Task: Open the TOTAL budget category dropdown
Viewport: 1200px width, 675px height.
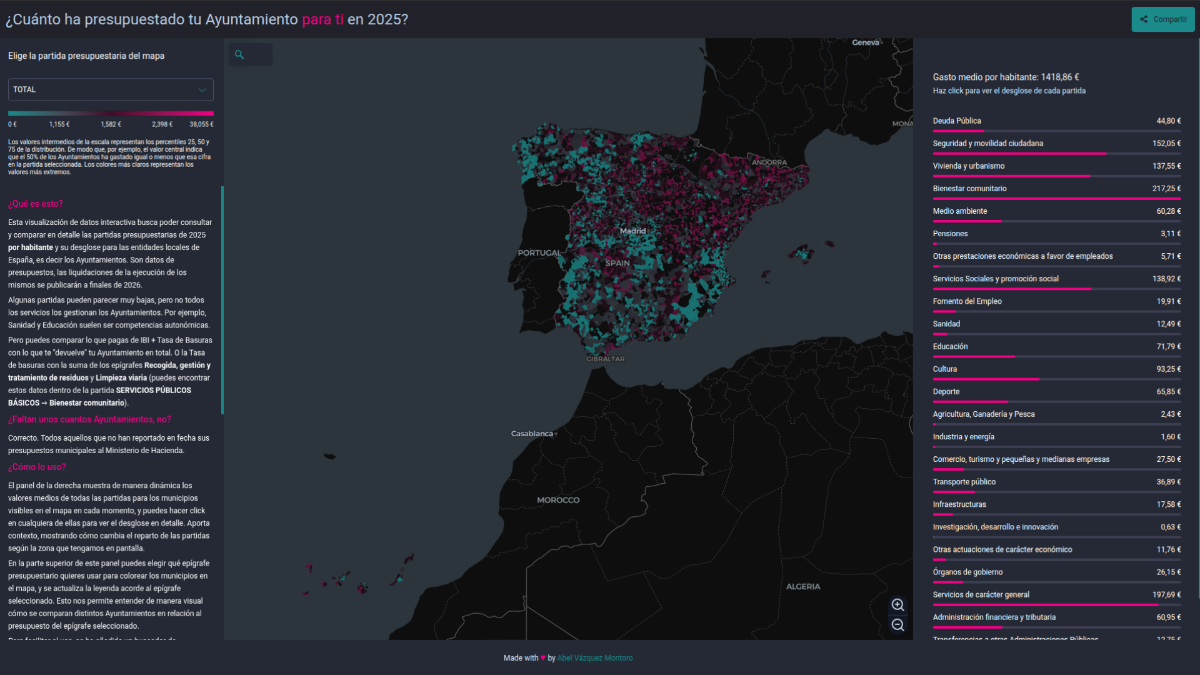Action: click(x=110, y=89)
